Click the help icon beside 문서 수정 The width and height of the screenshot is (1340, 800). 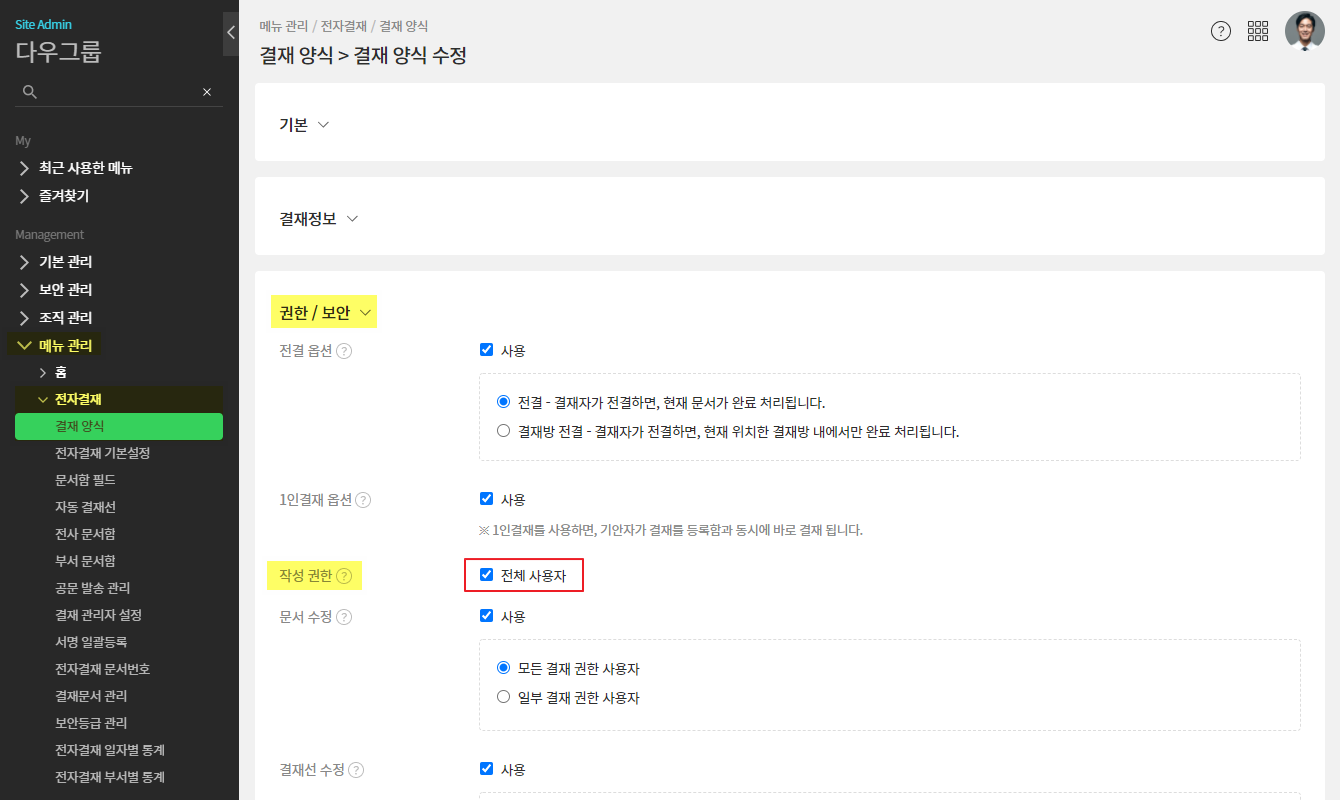(x=344, y=617)
